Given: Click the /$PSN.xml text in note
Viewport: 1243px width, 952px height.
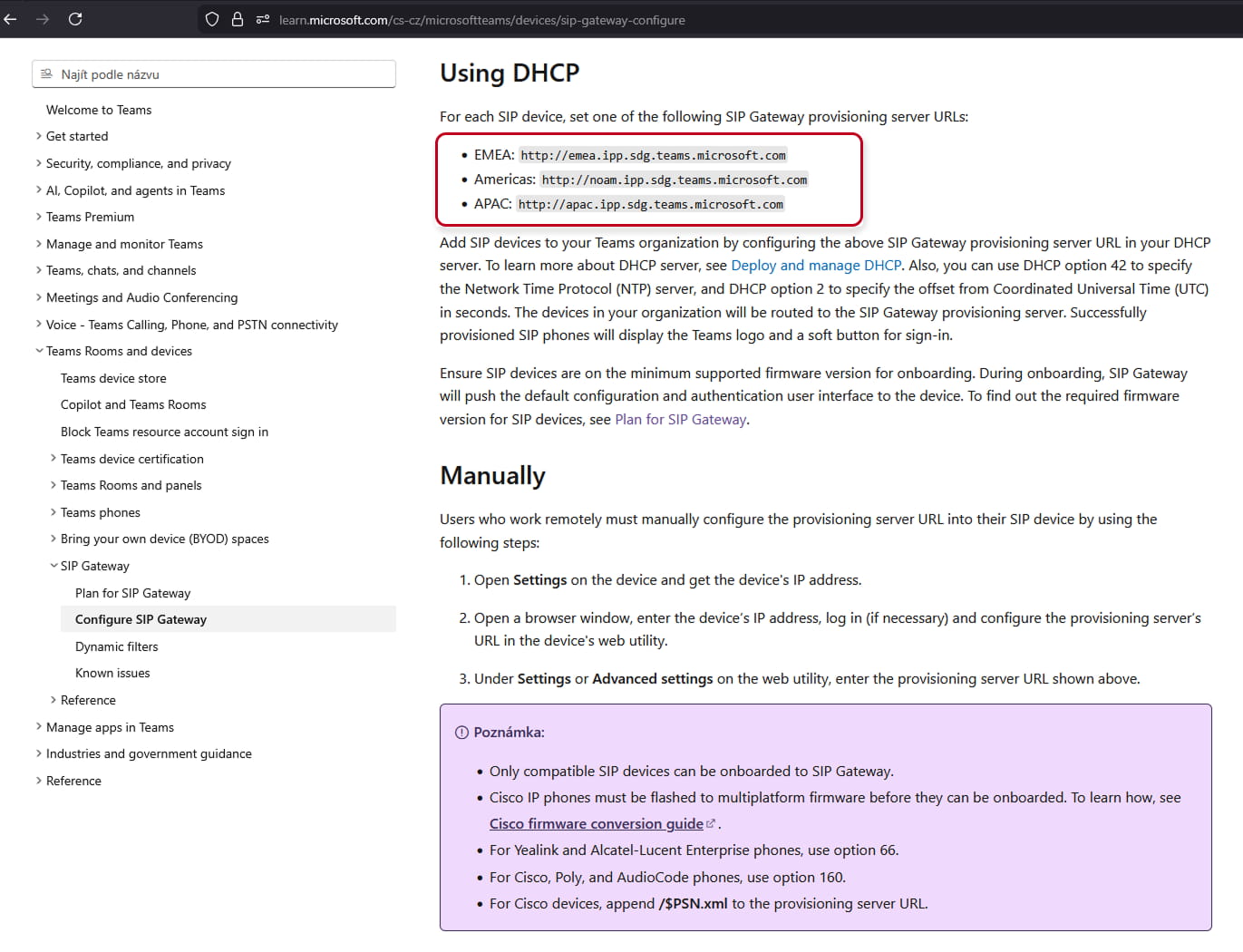Looking at the screenshot, I should point(693,904).
